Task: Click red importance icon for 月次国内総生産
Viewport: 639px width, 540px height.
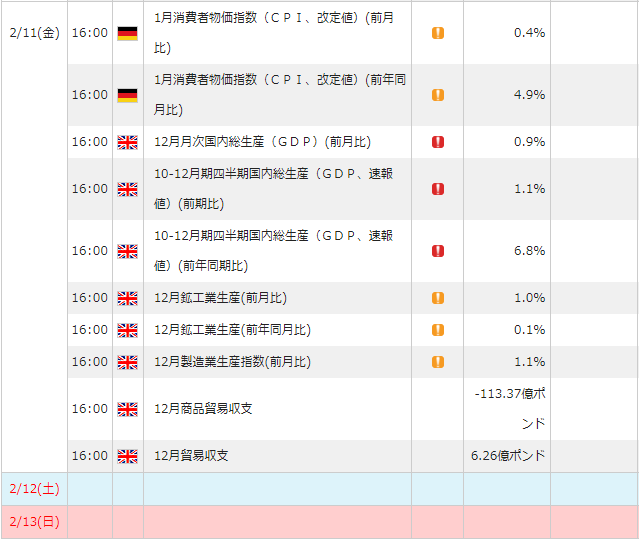Action: 438,142
